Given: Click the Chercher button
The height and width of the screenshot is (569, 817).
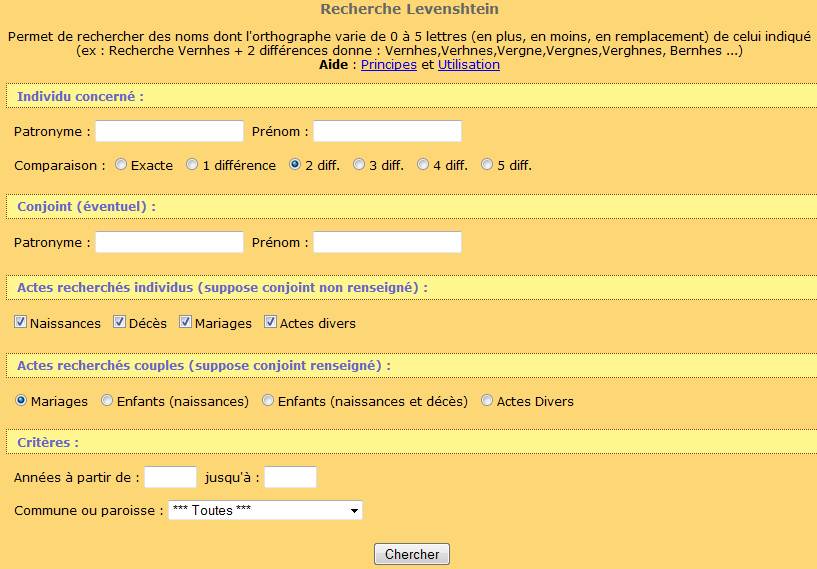Looking at the screenshot, I should (412, 554).
